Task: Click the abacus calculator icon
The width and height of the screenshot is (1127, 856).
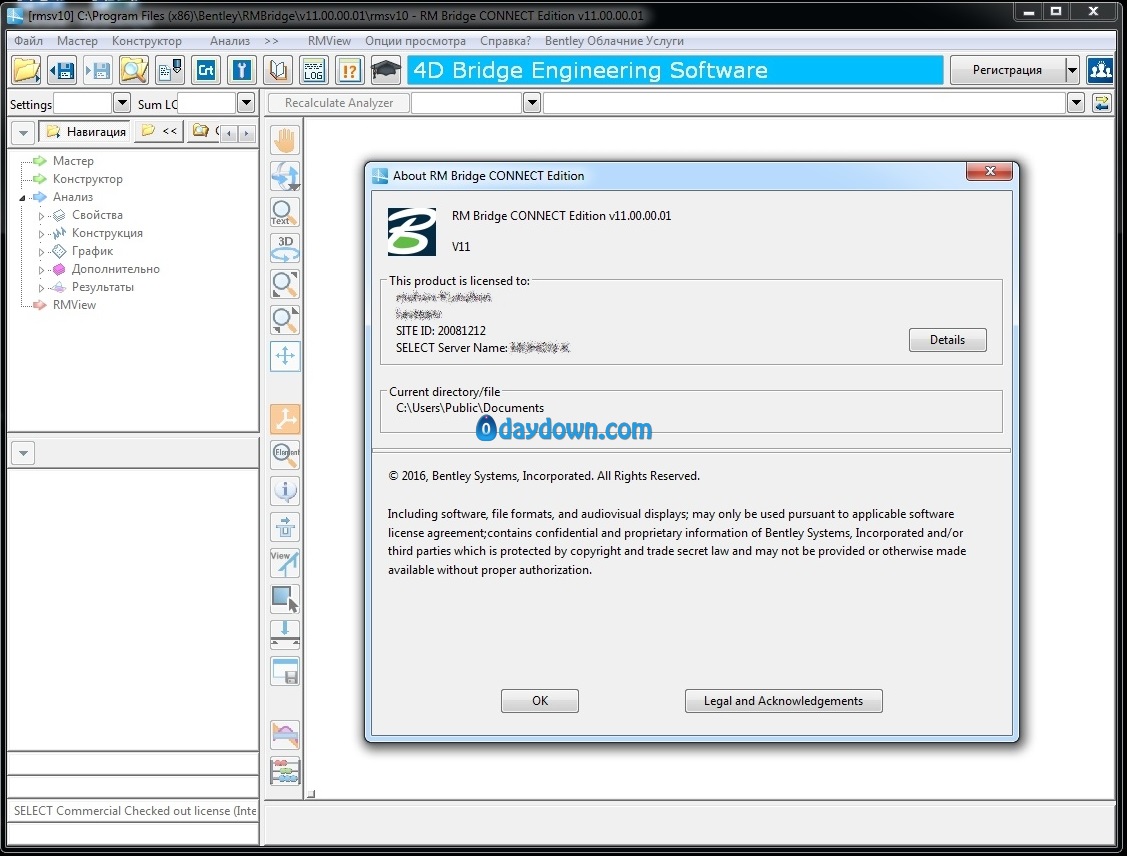Action: point(285,772)
